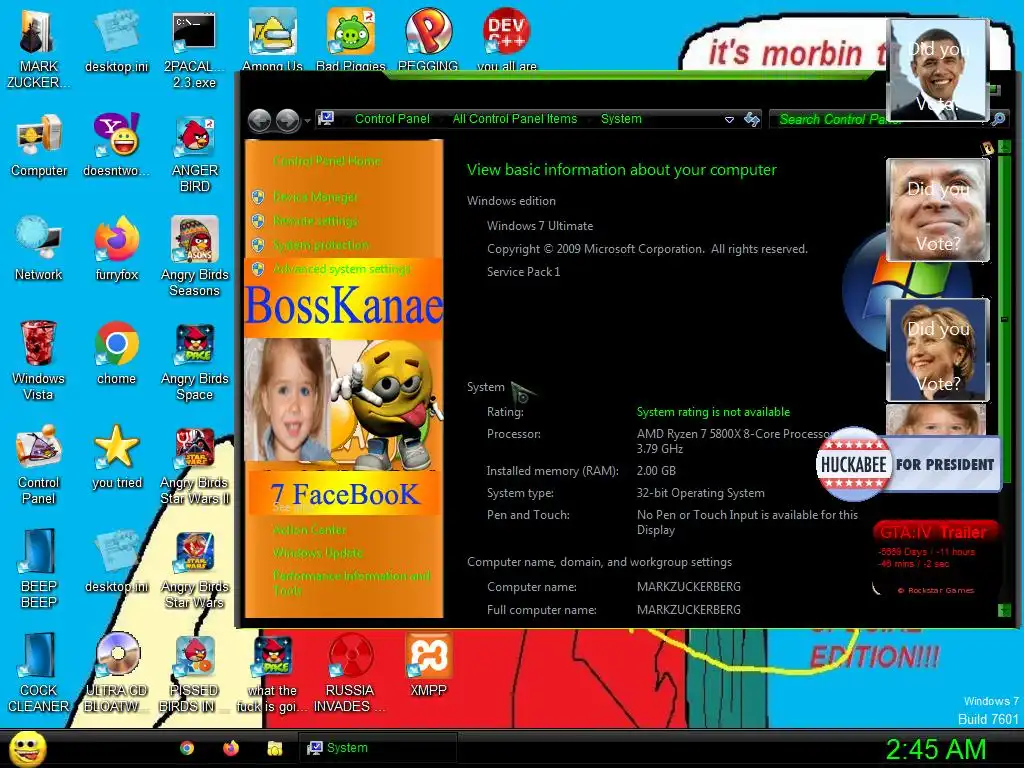Click All Control Panel Items breadcrumb
1024x768 pixels.
(x=515, y=119)
